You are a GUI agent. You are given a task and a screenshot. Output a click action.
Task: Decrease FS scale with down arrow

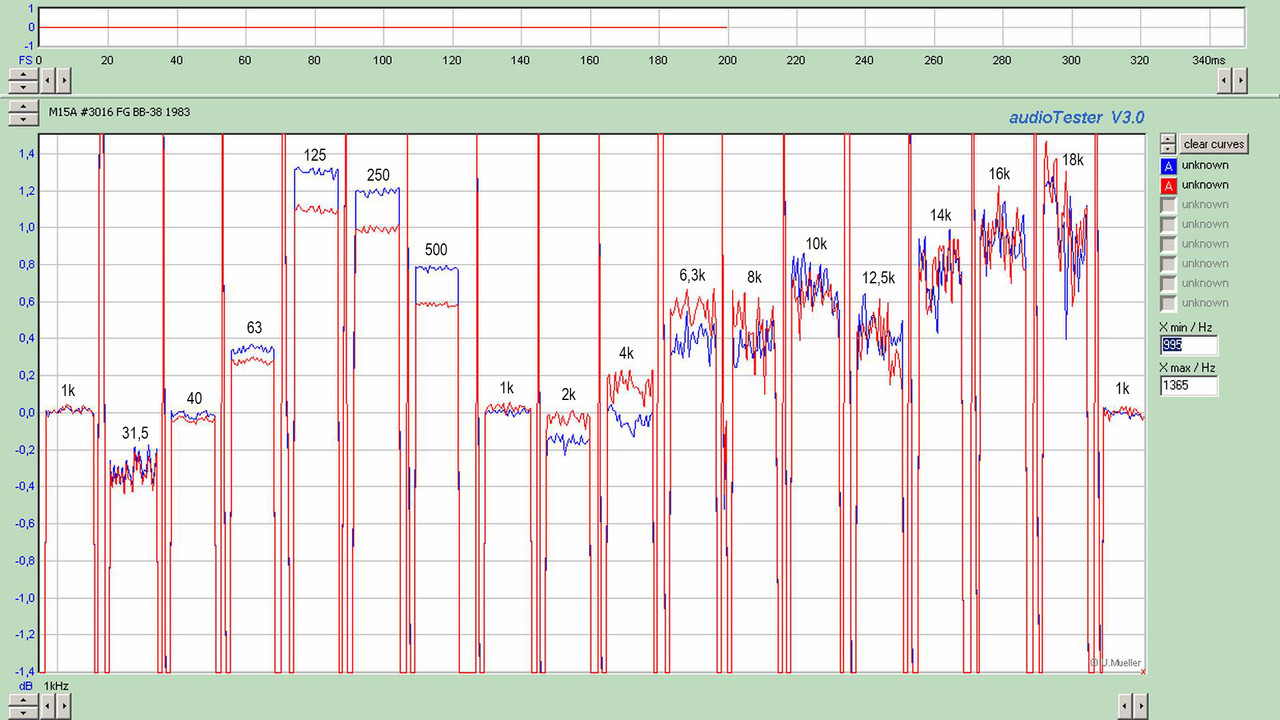(23, 87)
